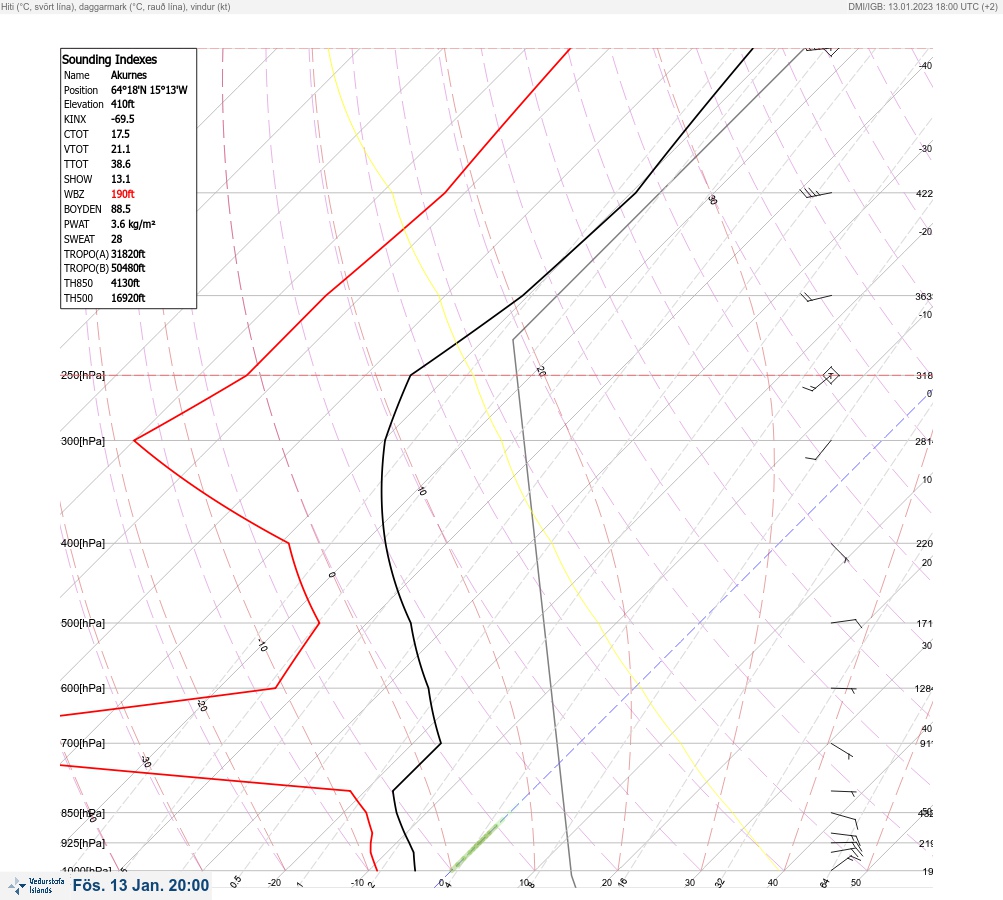Click the wind barb at 700 hPa level
Image resolution: width=1003 pixels, height=900 pixels.
(x=841, y=751)
